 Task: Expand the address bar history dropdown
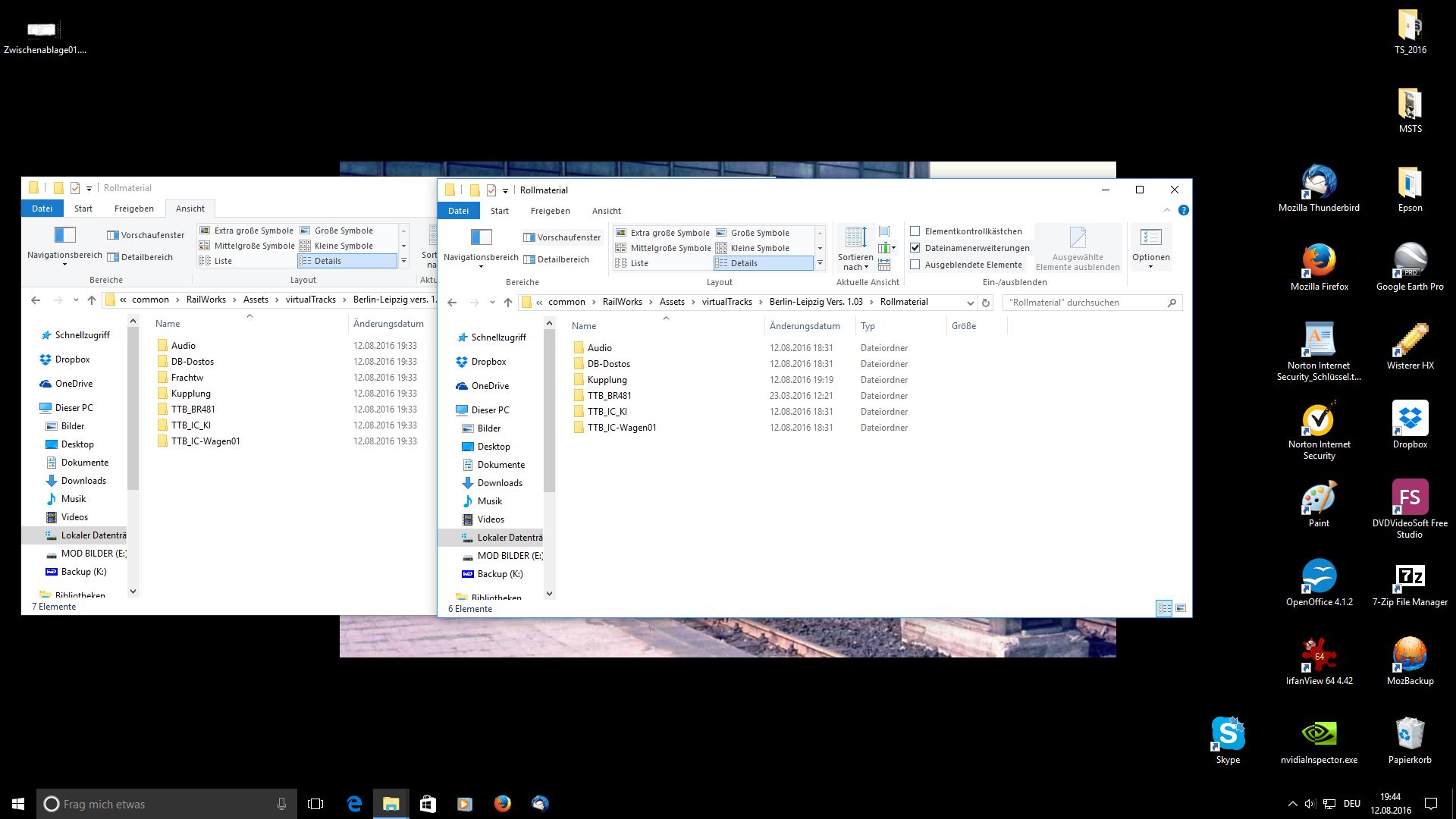[970, 303]
